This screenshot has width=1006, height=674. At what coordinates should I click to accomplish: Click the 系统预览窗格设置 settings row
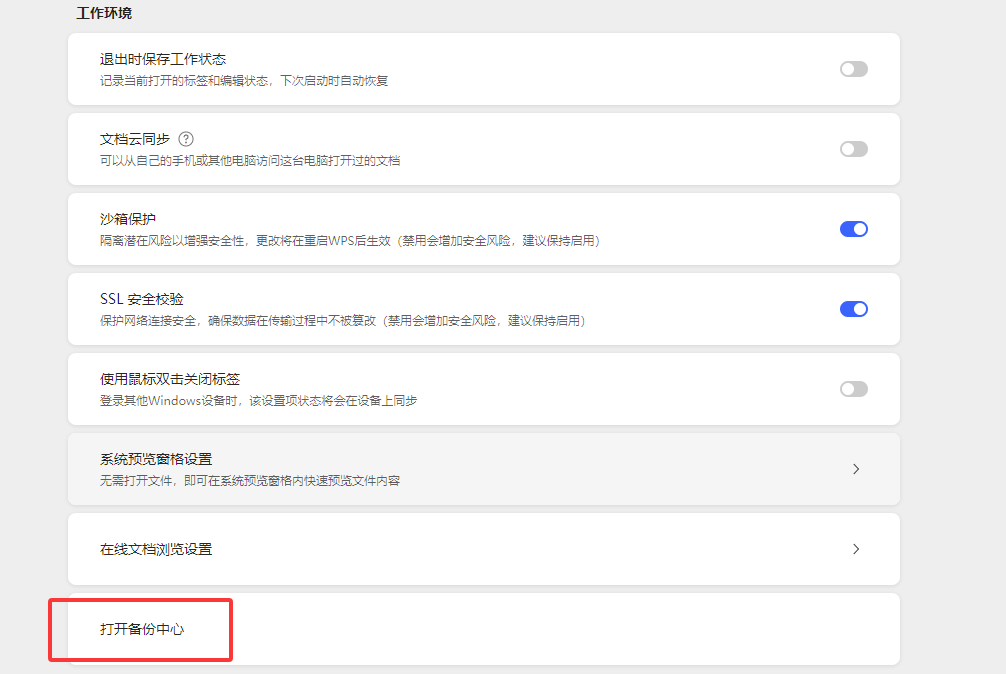450,468
